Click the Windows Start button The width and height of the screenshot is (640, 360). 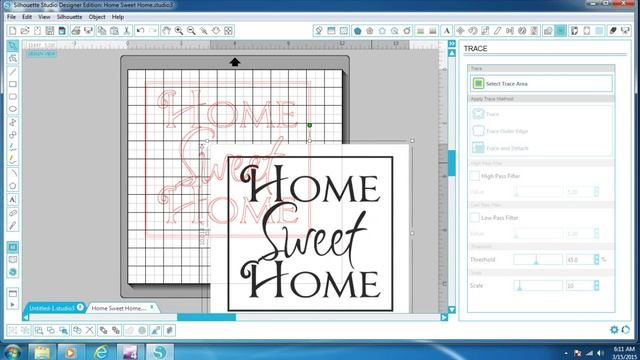pos(12,352)
